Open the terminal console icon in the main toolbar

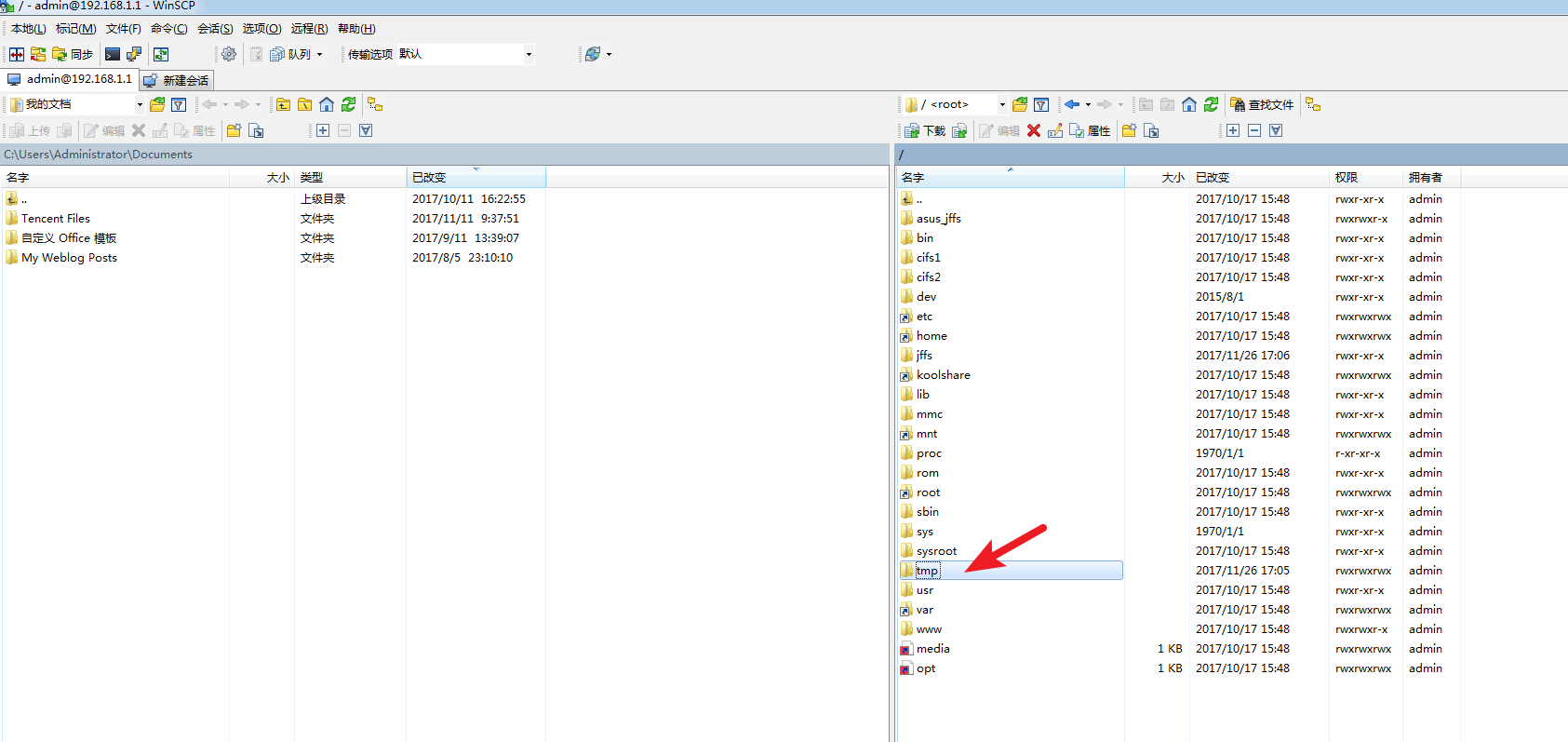pos(113,54)
